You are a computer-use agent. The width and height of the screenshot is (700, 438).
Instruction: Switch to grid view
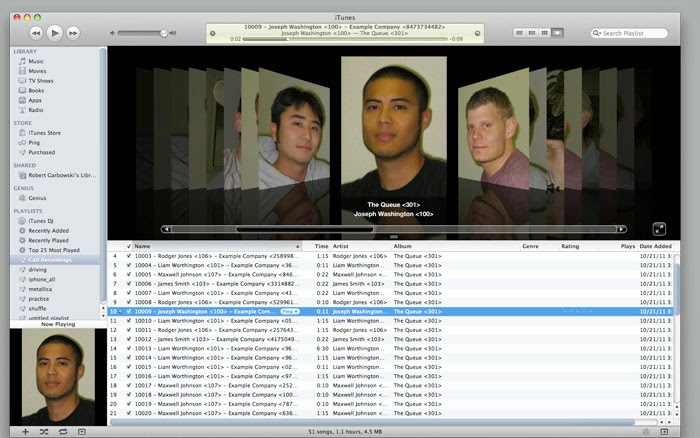coord(544,33)
